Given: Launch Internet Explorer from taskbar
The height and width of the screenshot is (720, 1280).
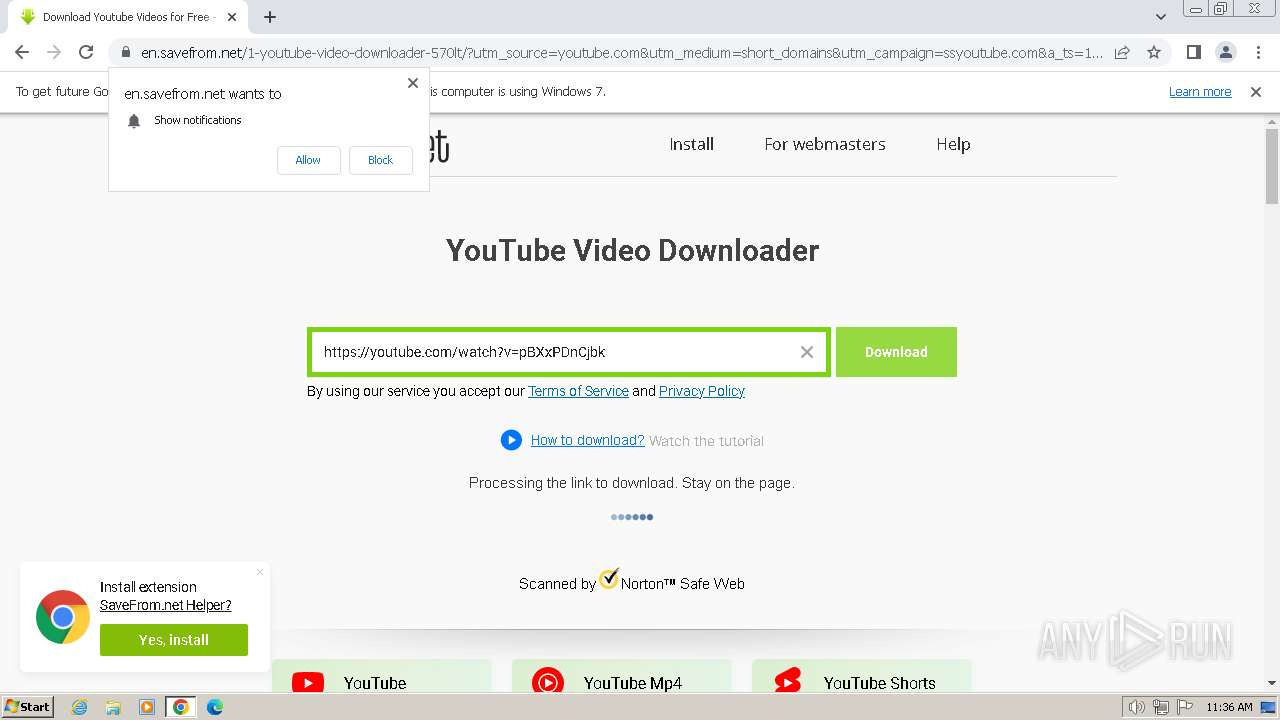Looking at the screenshot, I should coord(79,707).
